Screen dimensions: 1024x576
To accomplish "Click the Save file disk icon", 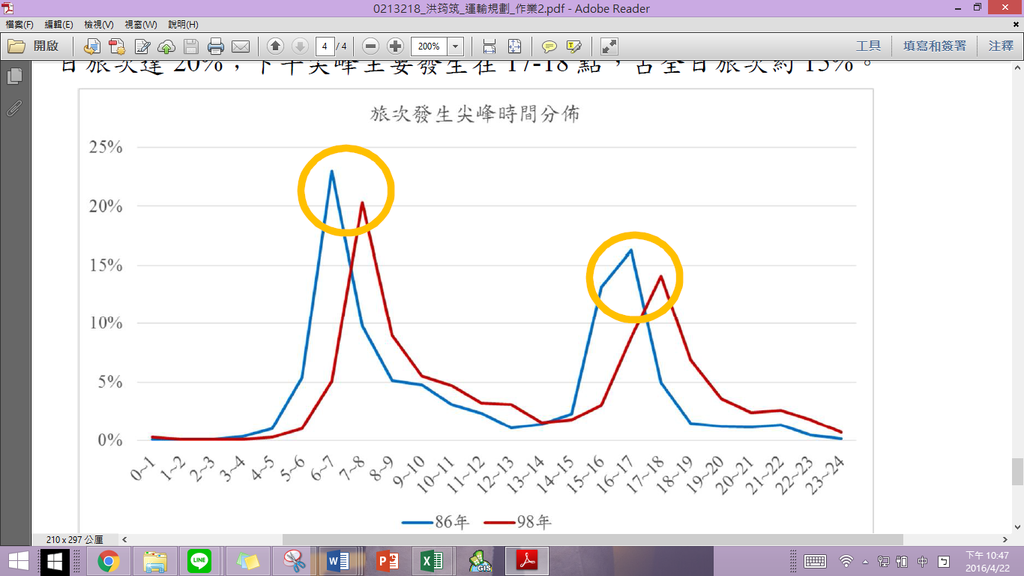I will pyautogui.click(x=191, y=45).
